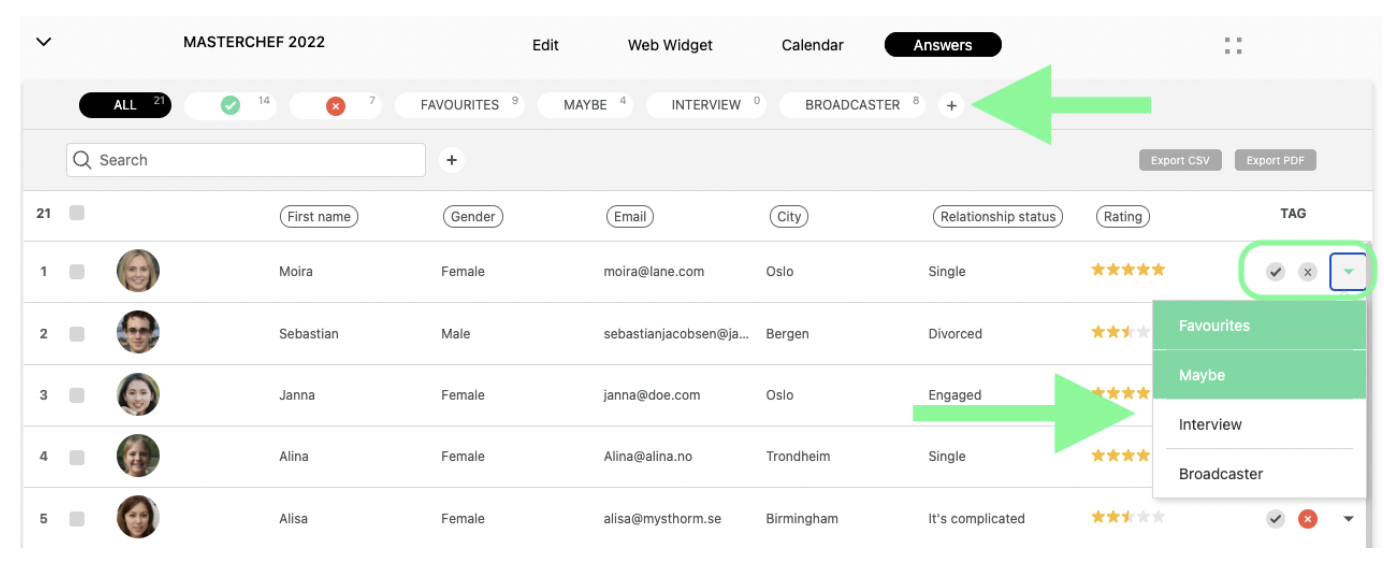Click the grid dots icon at top right
This screenshot has height=584, width=1384.
[1233, 45]
